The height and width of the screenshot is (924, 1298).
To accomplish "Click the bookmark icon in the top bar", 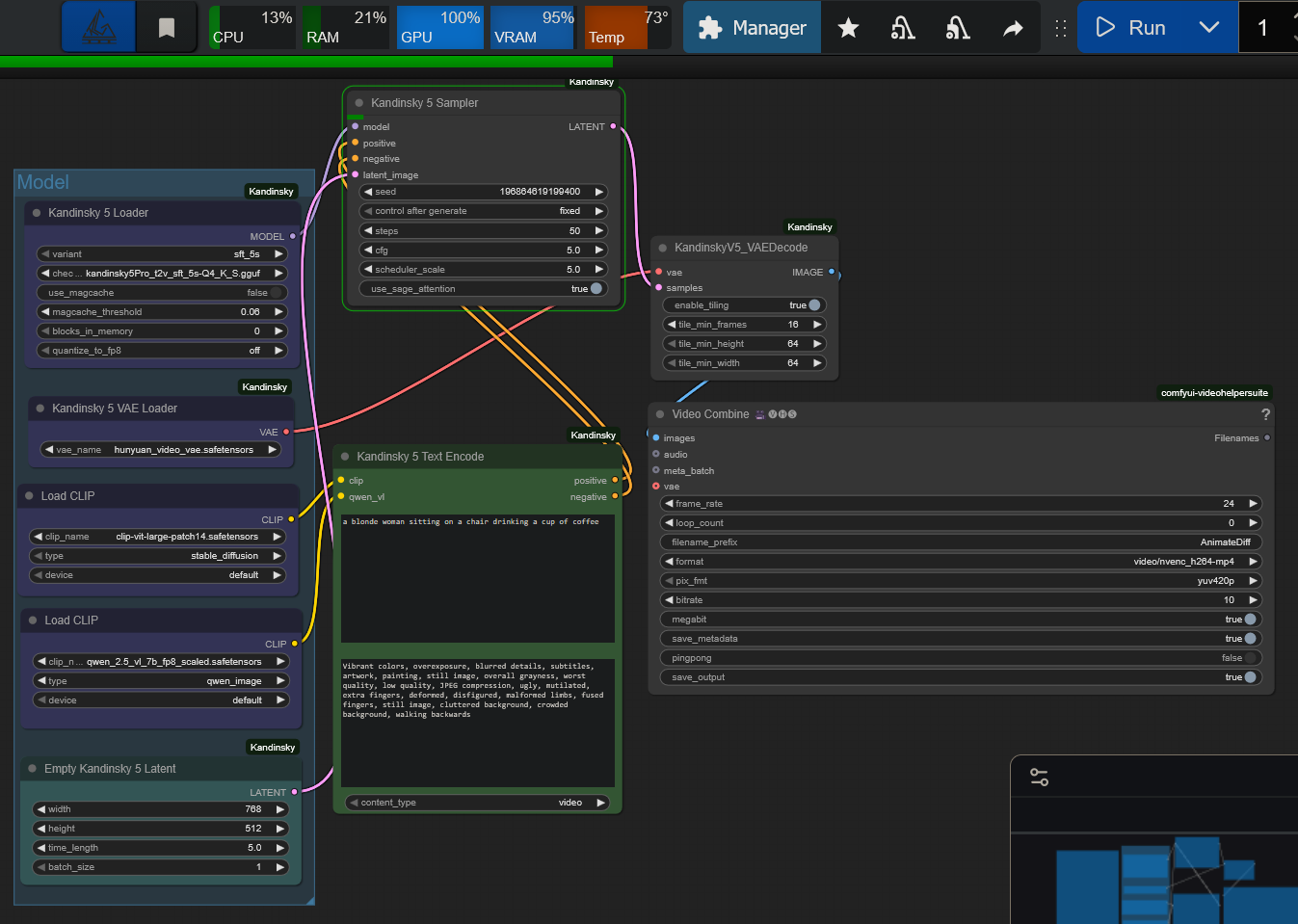I will point(166,28).
